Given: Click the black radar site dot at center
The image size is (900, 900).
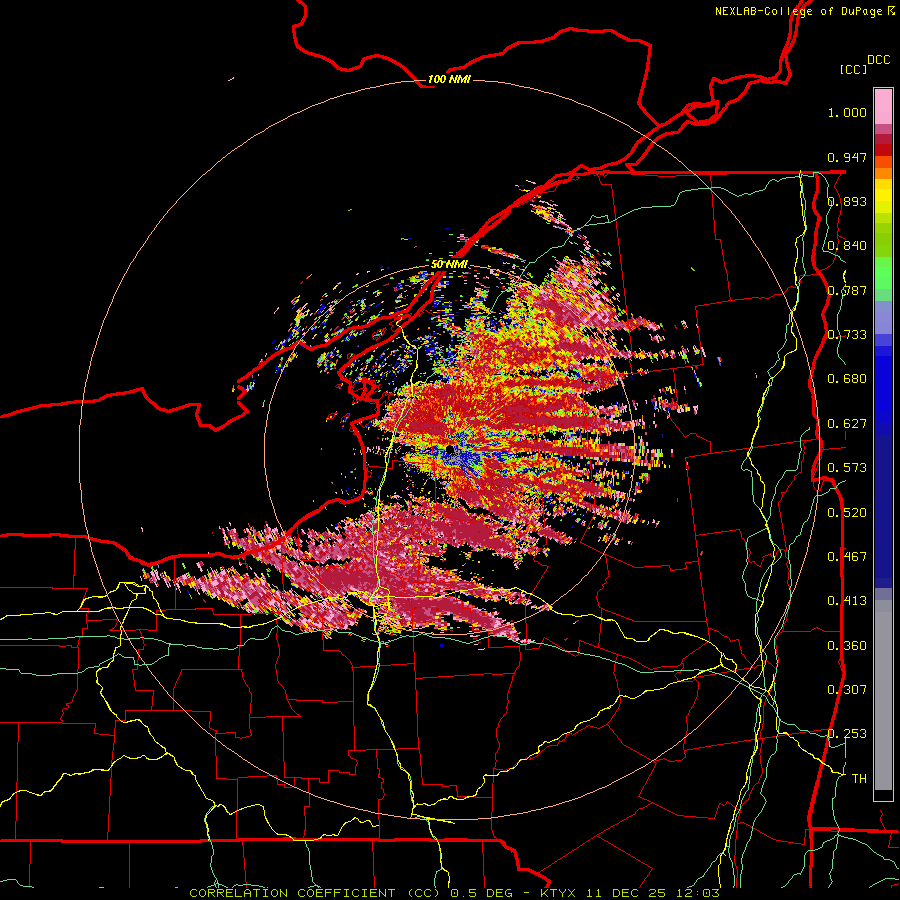Looking at the screenshot, I should (450, 449).
